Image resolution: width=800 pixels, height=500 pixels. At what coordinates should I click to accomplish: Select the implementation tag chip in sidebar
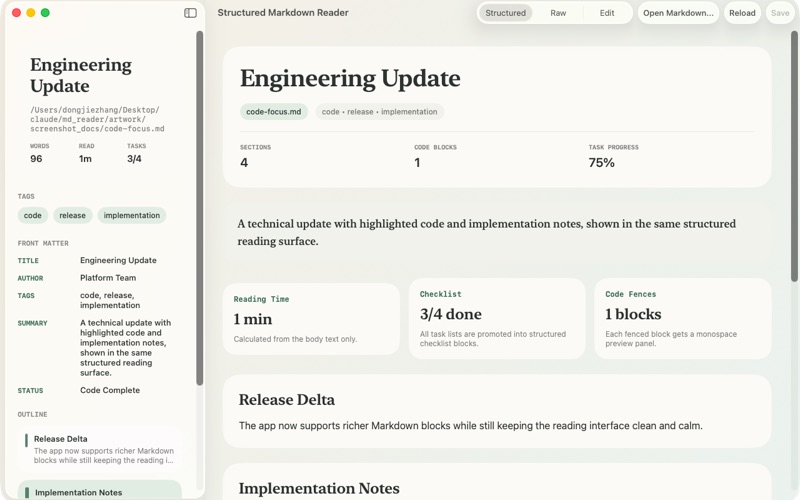pyautogui.click(x=132, y=215)
